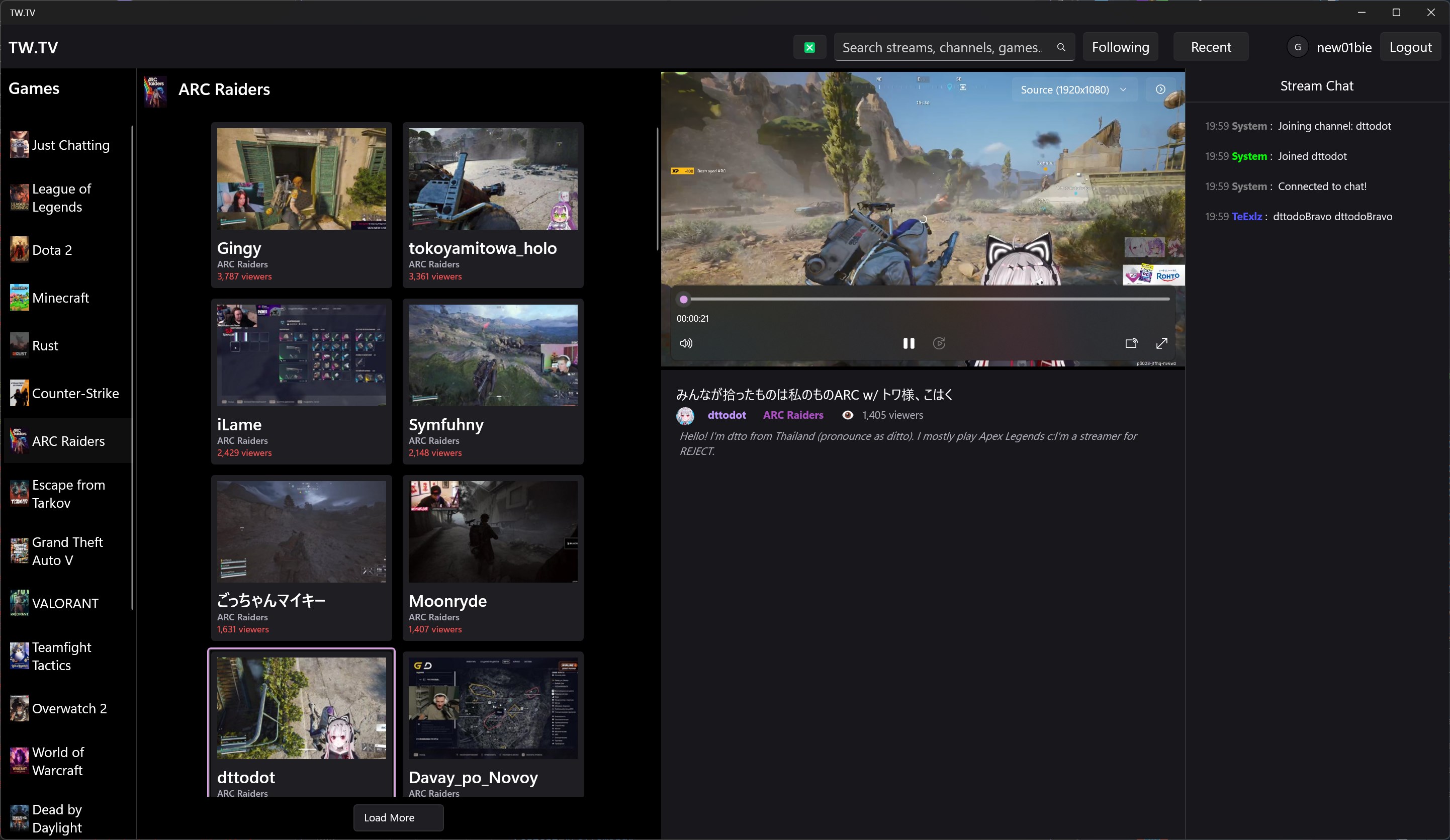Click the Games sidebar scrollbar
Viewport: 1450px width, 840px height.
132,367
